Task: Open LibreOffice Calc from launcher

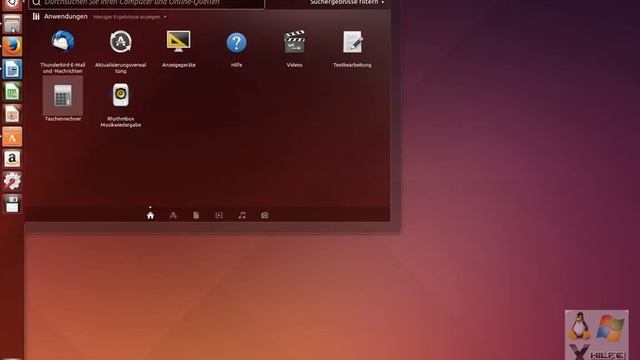Action: (x=12, y=91)
